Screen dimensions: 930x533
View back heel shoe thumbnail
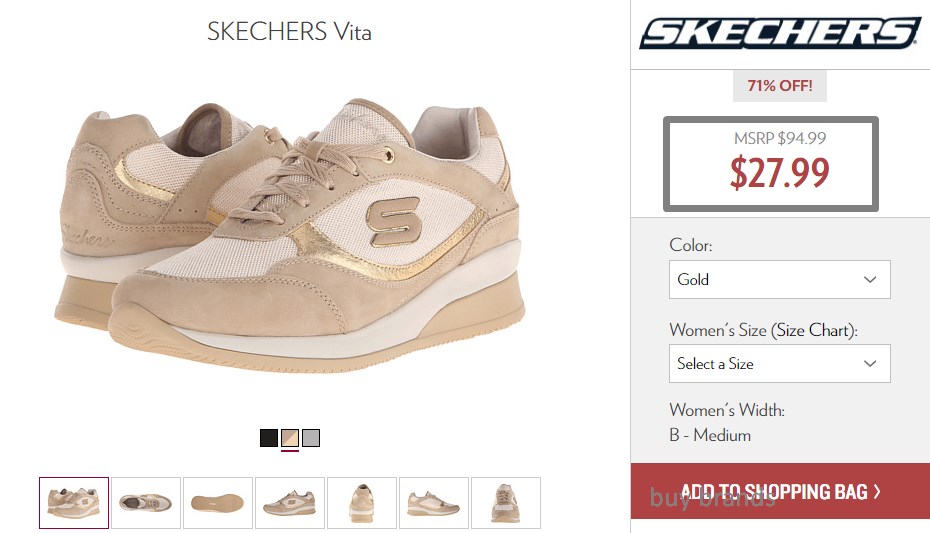[x=362, y=503]
